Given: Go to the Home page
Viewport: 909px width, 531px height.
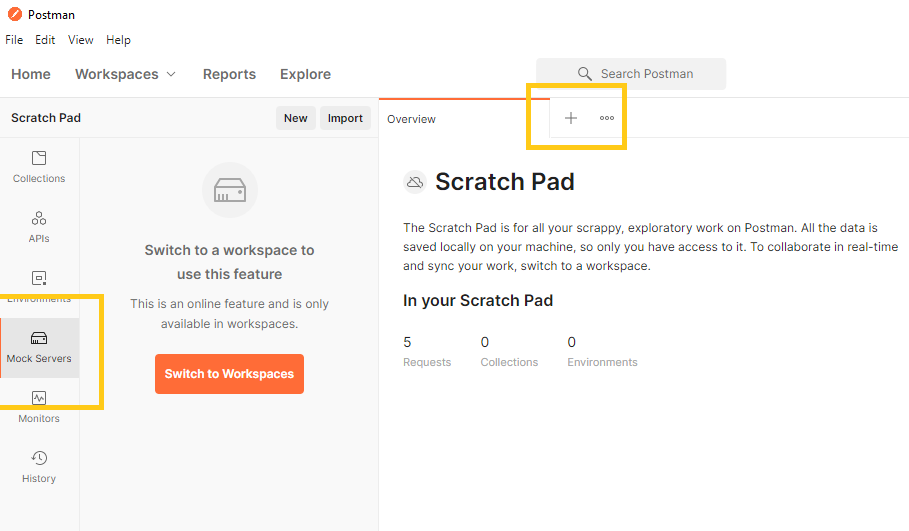Looking at the screenshot, I should 31,74.
